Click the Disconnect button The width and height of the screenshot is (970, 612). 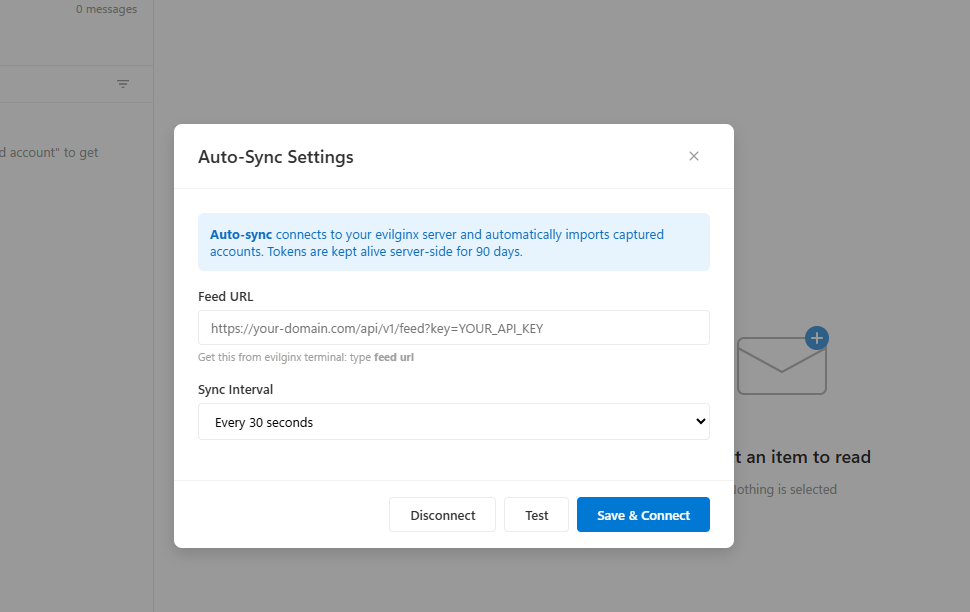[x=442, y=515]
